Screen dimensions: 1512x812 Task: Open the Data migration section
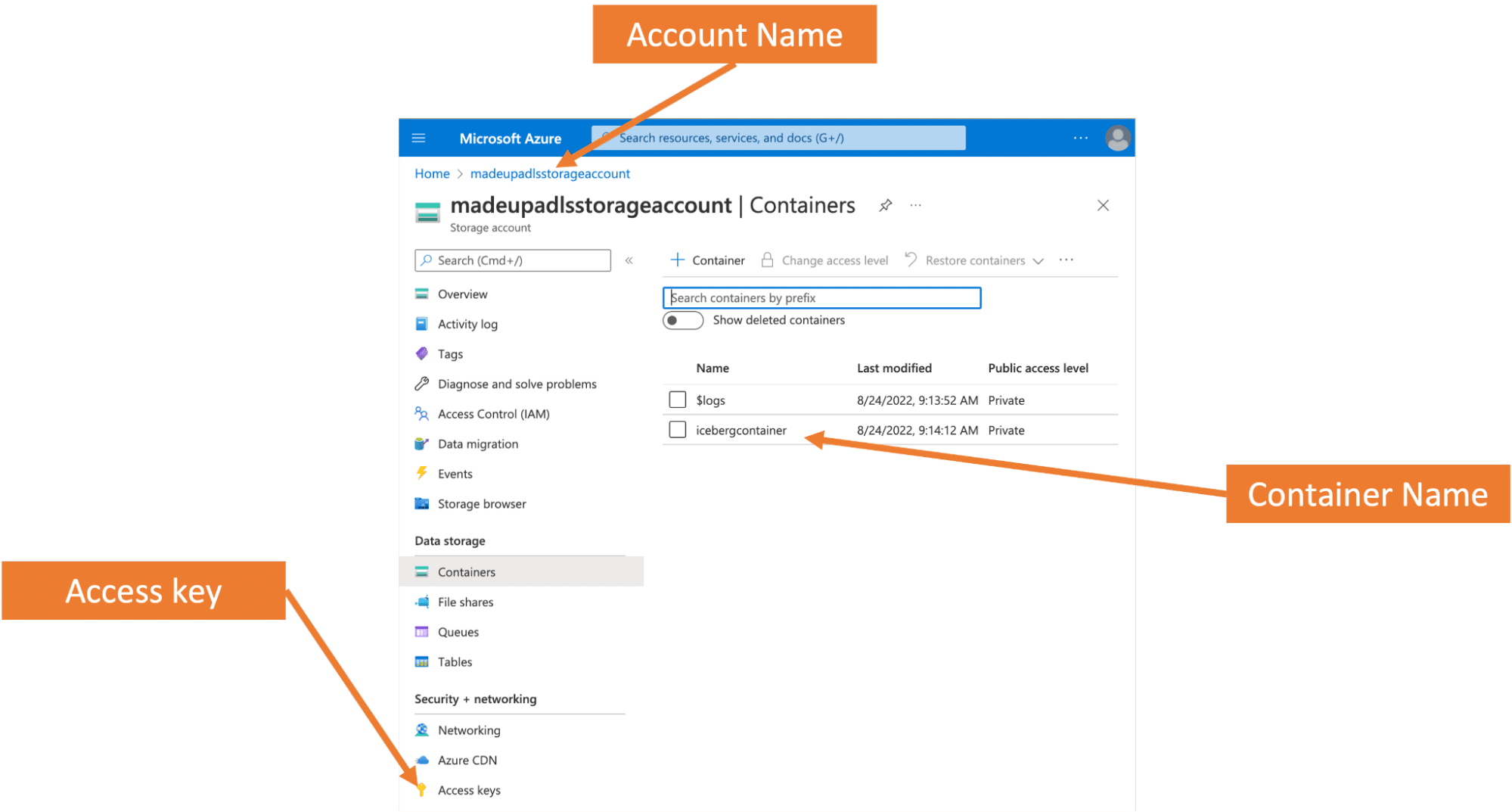pos(478,443)
